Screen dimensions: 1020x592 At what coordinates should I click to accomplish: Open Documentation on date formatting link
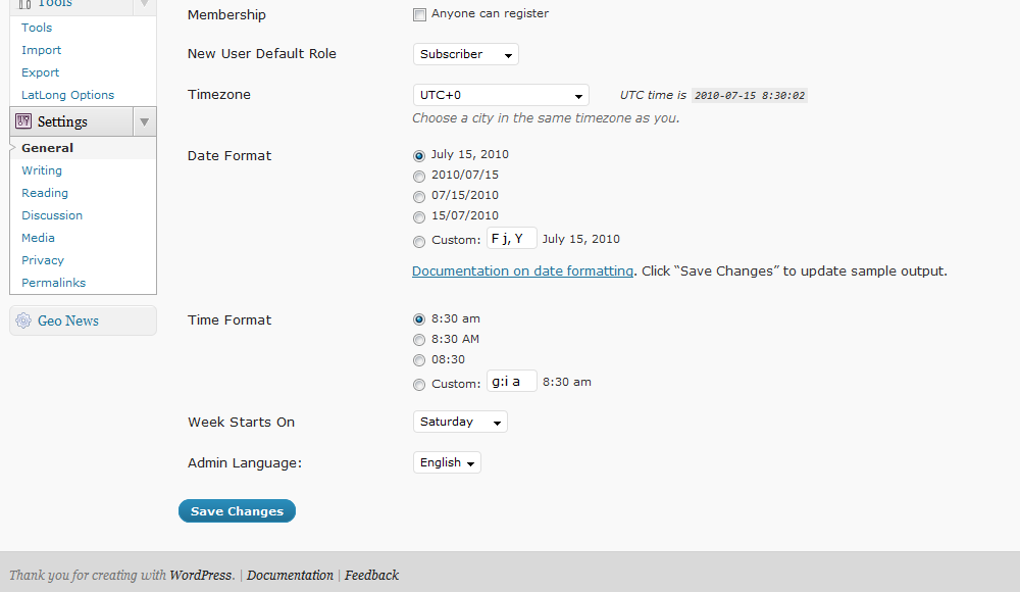520,270
